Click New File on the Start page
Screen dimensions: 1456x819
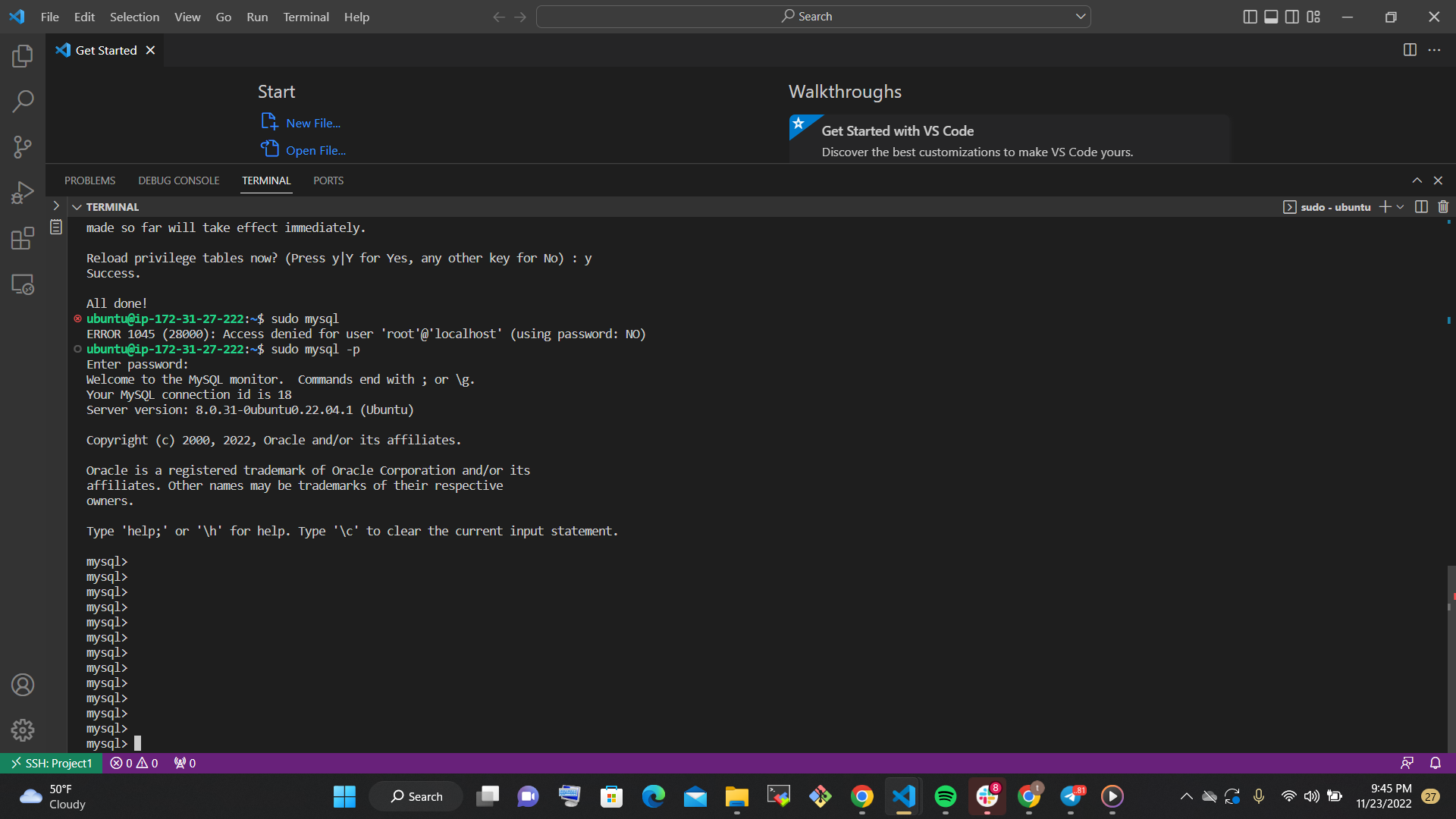[x=312, y=122]
